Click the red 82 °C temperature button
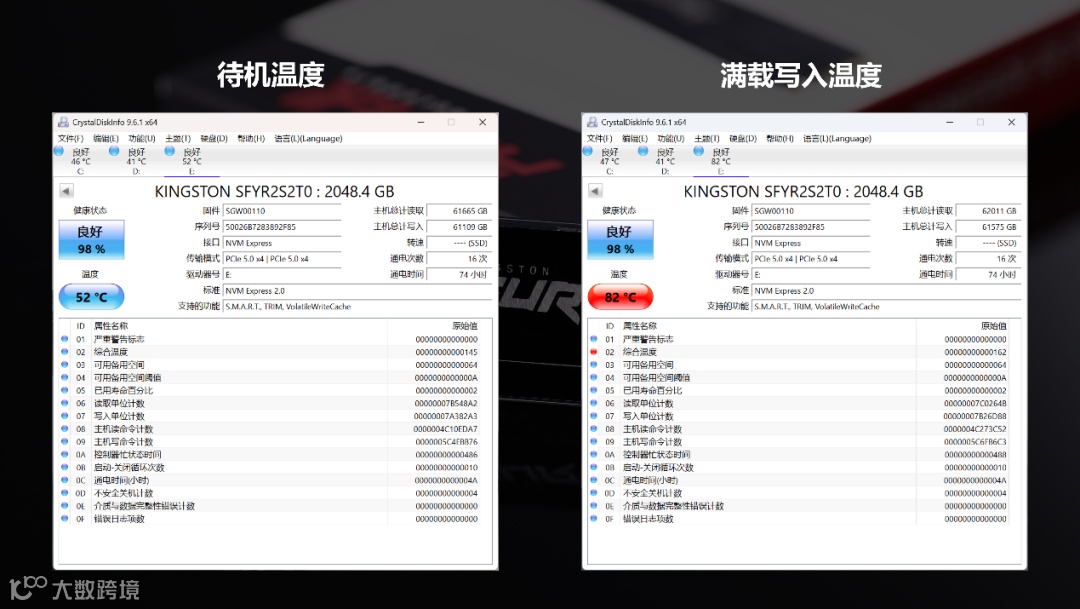1080x609 pixels. [x=620, y=297]
